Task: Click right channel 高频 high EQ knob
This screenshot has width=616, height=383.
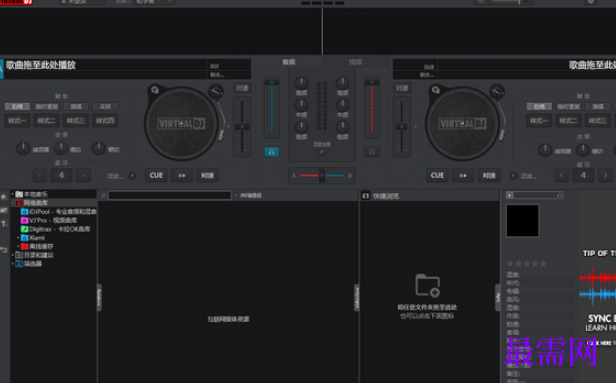Action: [x=343, y=83]
